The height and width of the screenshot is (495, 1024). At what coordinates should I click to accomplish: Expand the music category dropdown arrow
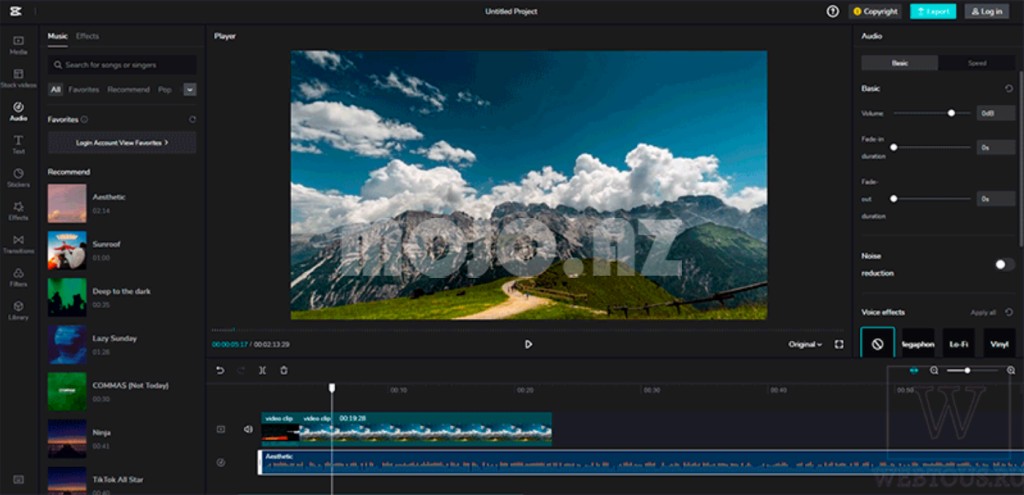(x=189, y=89)
